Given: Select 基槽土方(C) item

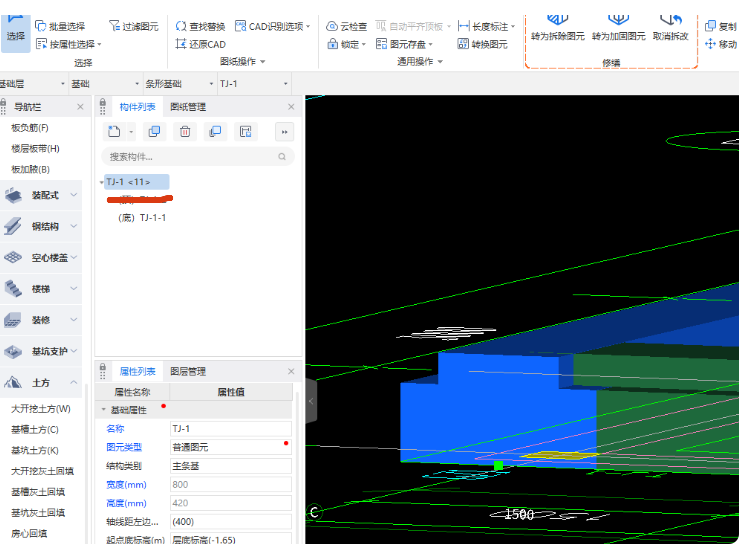Looking at the screenshot, I should coord(34,429).
